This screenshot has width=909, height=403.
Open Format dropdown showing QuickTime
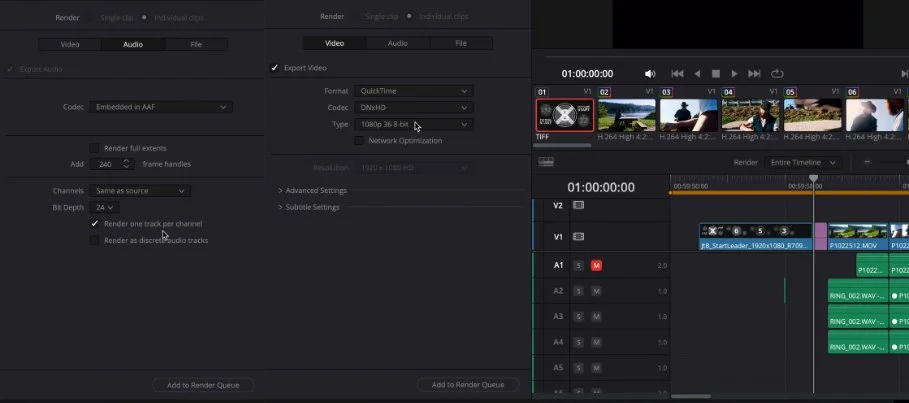(413, 91)
